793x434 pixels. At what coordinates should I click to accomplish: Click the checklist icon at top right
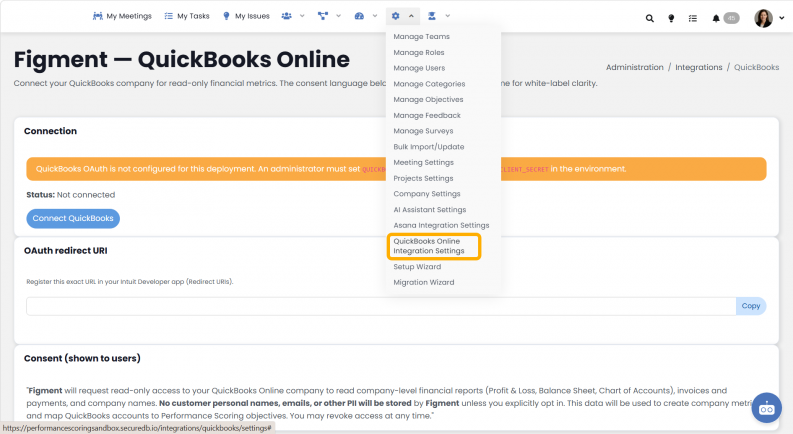692,19
